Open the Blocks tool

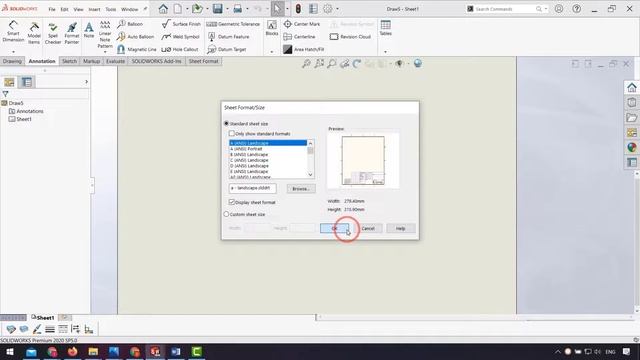(272, 28)
